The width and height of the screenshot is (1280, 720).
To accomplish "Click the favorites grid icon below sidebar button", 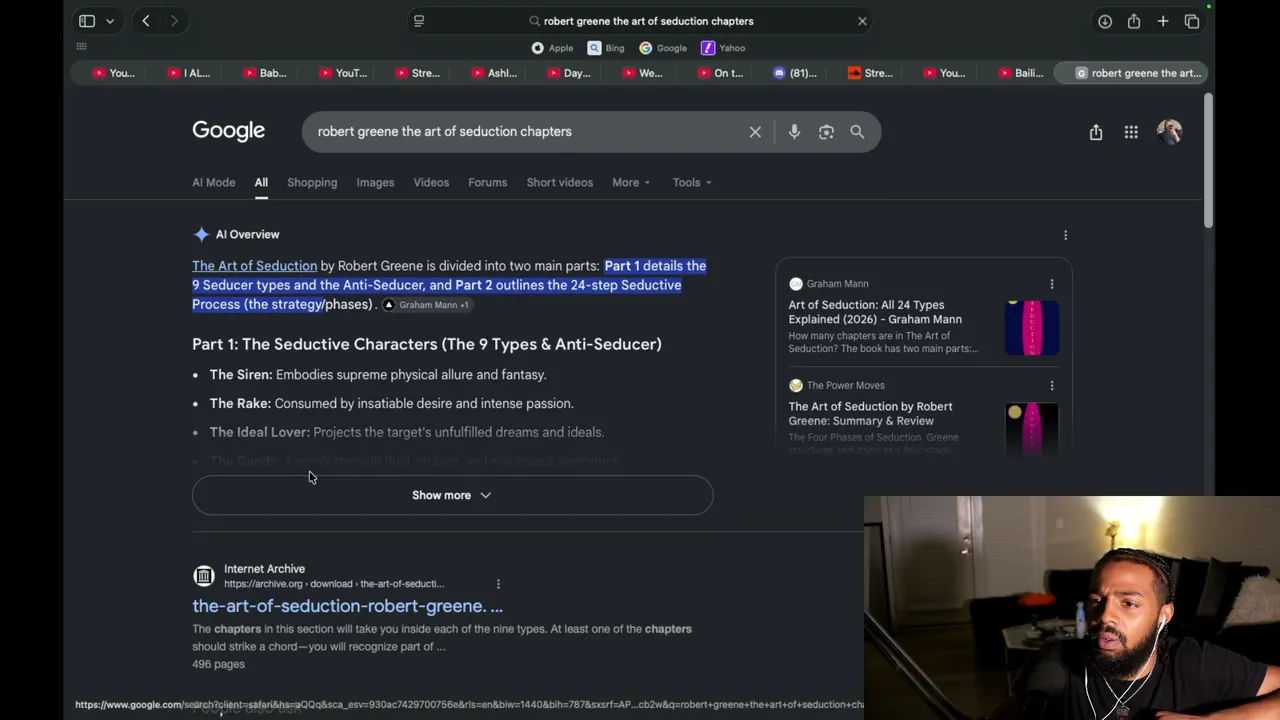I will coord(82,47).
